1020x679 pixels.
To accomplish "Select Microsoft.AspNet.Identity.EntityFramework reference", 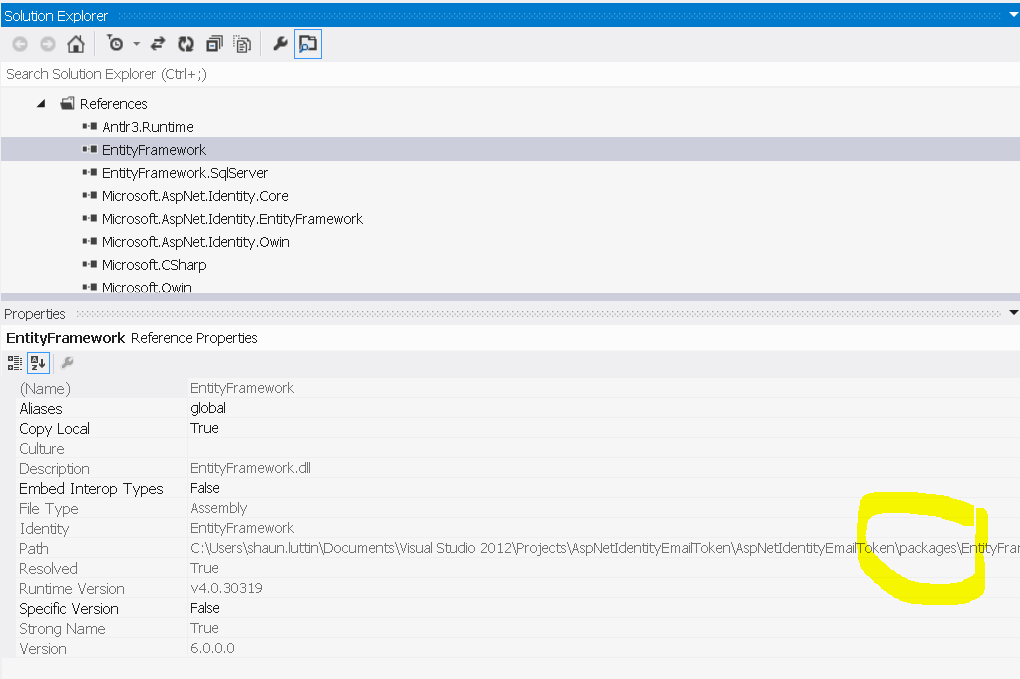I will click(x=232, y=219).
